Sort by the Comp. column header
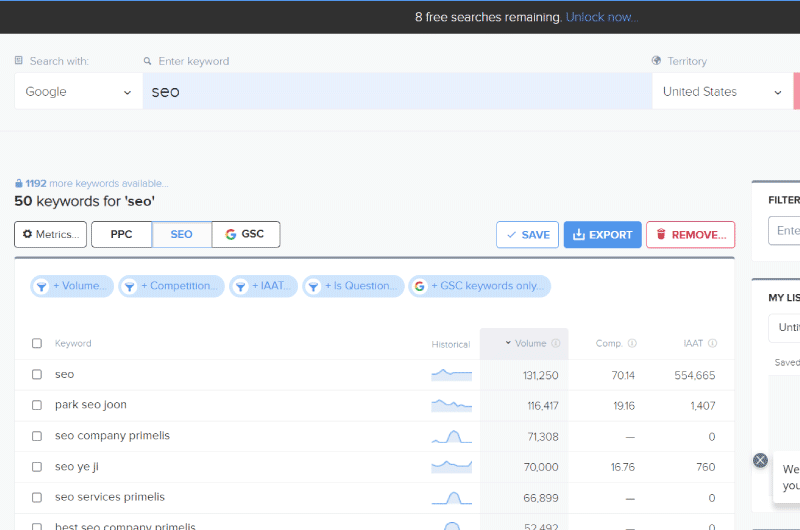 pos(609,343)
